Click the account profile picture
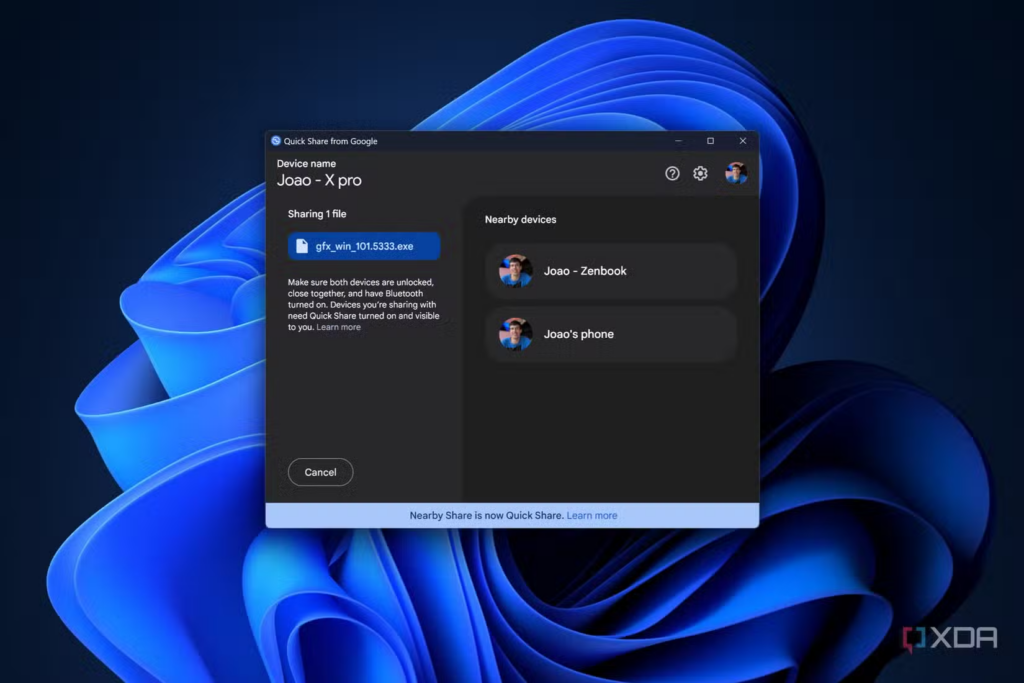The height and width of the screenshot is (683, 1024). [736, 173]
